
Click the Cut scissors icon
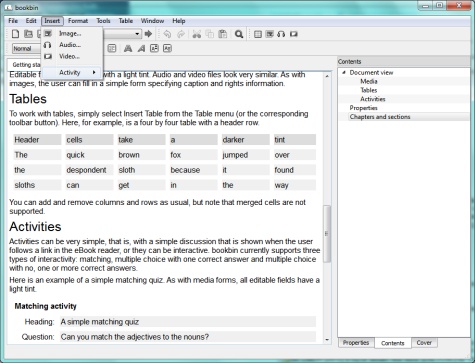pos(197,34)
